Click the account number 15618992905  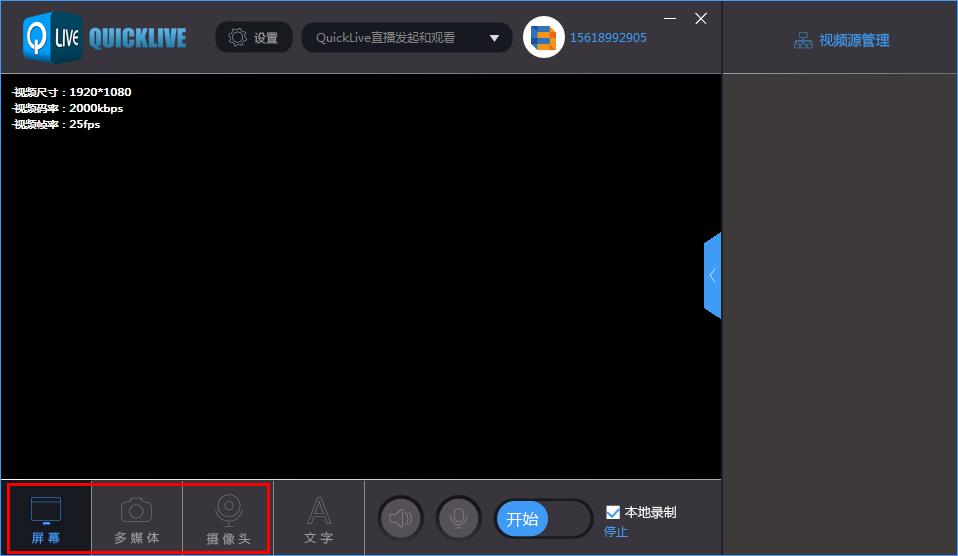click(608, 38)
